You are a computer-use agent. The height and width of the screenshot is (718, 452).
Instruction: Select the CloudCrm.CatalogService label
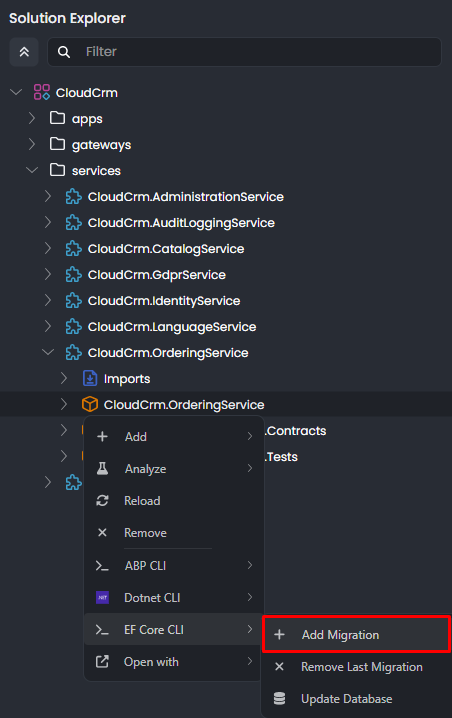(x=166, y=249)
